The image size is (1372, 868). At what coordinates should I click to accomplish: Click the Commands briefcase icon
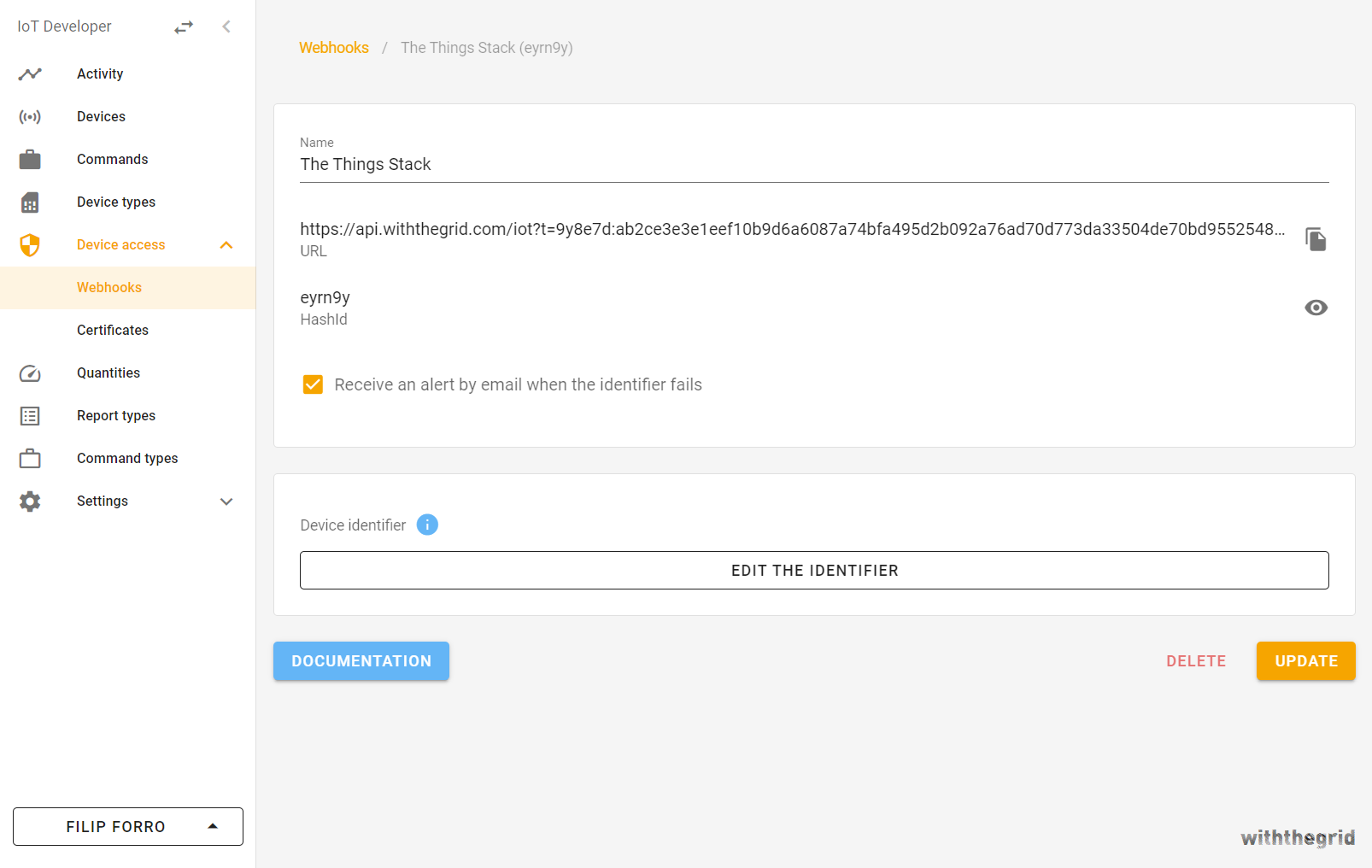tap(30, 159)
